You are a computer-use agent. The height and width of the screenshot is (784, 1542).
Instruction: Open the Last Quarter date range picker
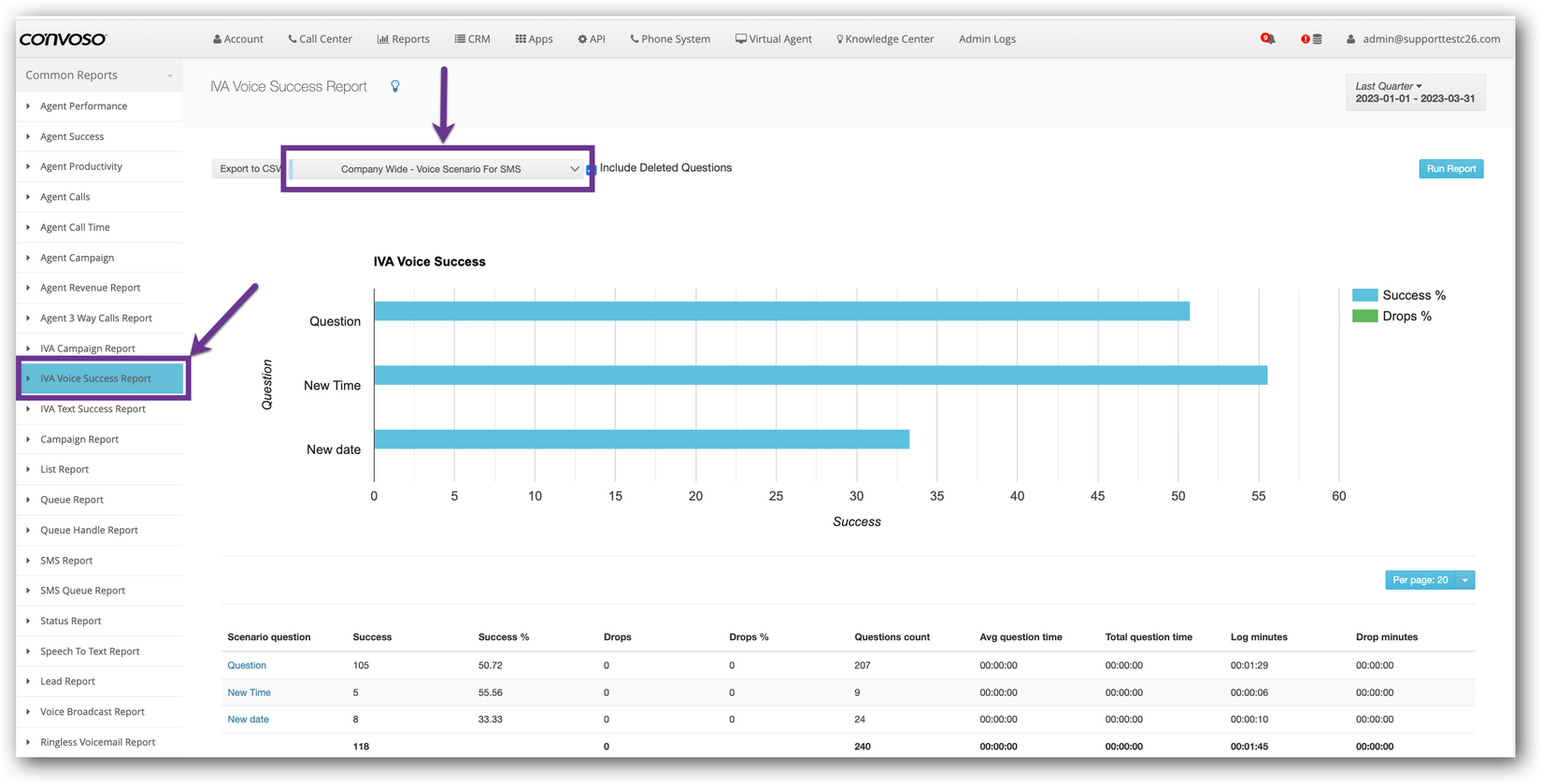point(1414,92)
